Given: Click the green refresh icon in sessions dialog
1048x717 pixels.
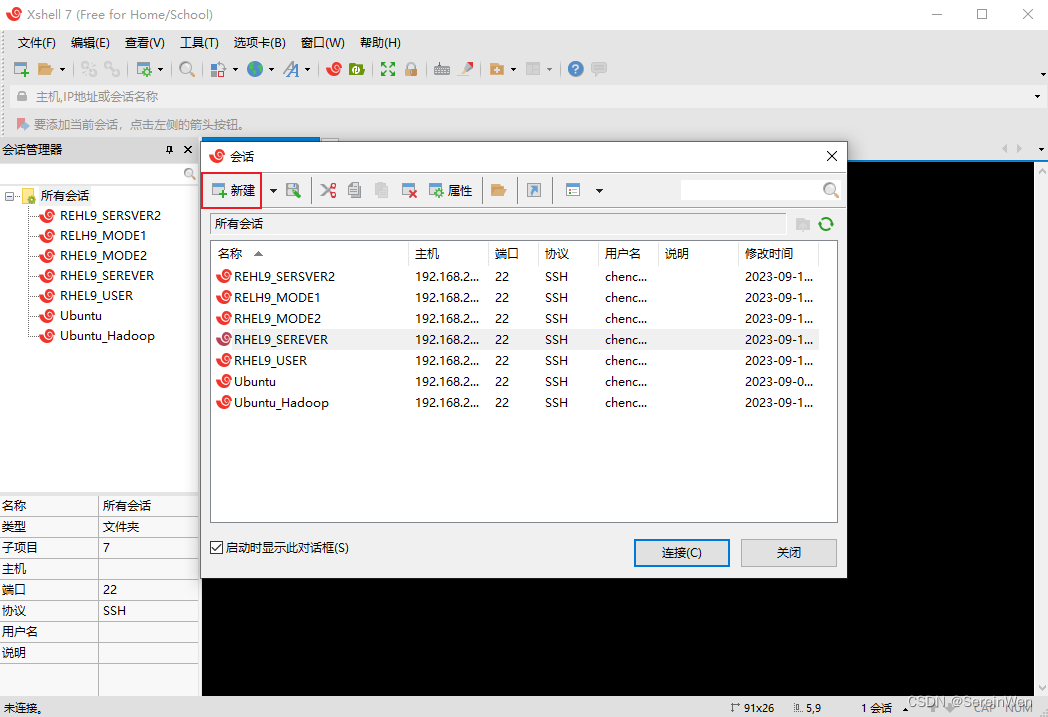Looking at the screenshot, I should click(x=826, y=224).
